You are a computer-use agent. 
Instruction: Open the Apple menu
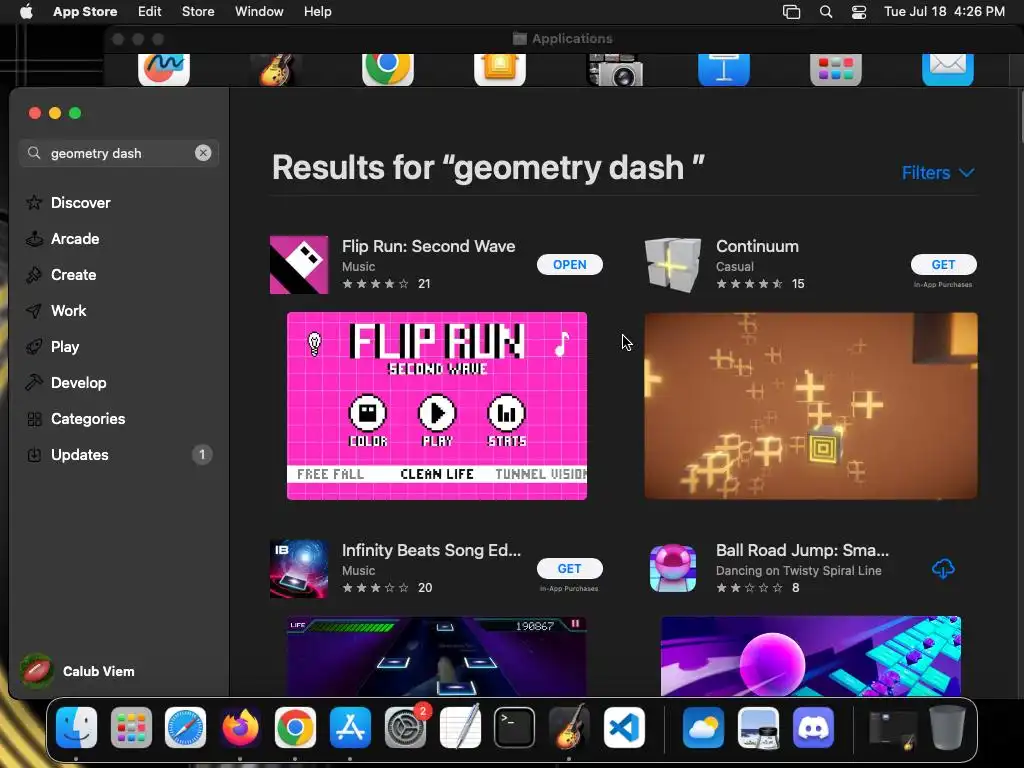26,11
